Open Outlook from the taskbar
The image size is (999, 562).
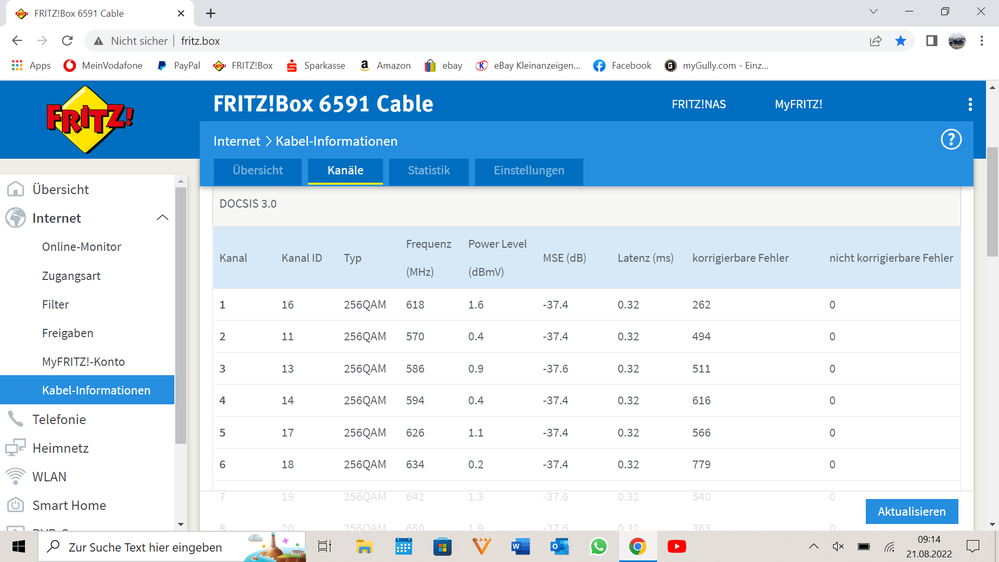tap(559, 547)
